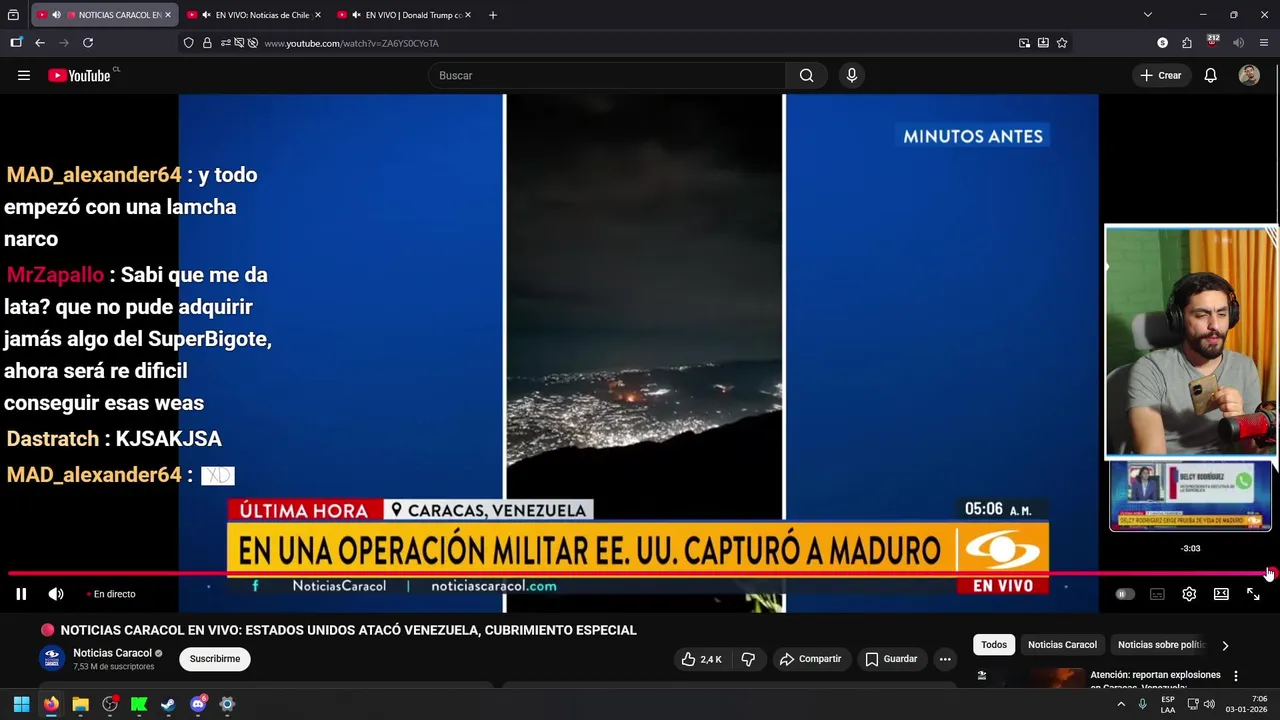Switch to EN VIVO Donald Trump tab

pyautogui.click(x=405, y=15)
